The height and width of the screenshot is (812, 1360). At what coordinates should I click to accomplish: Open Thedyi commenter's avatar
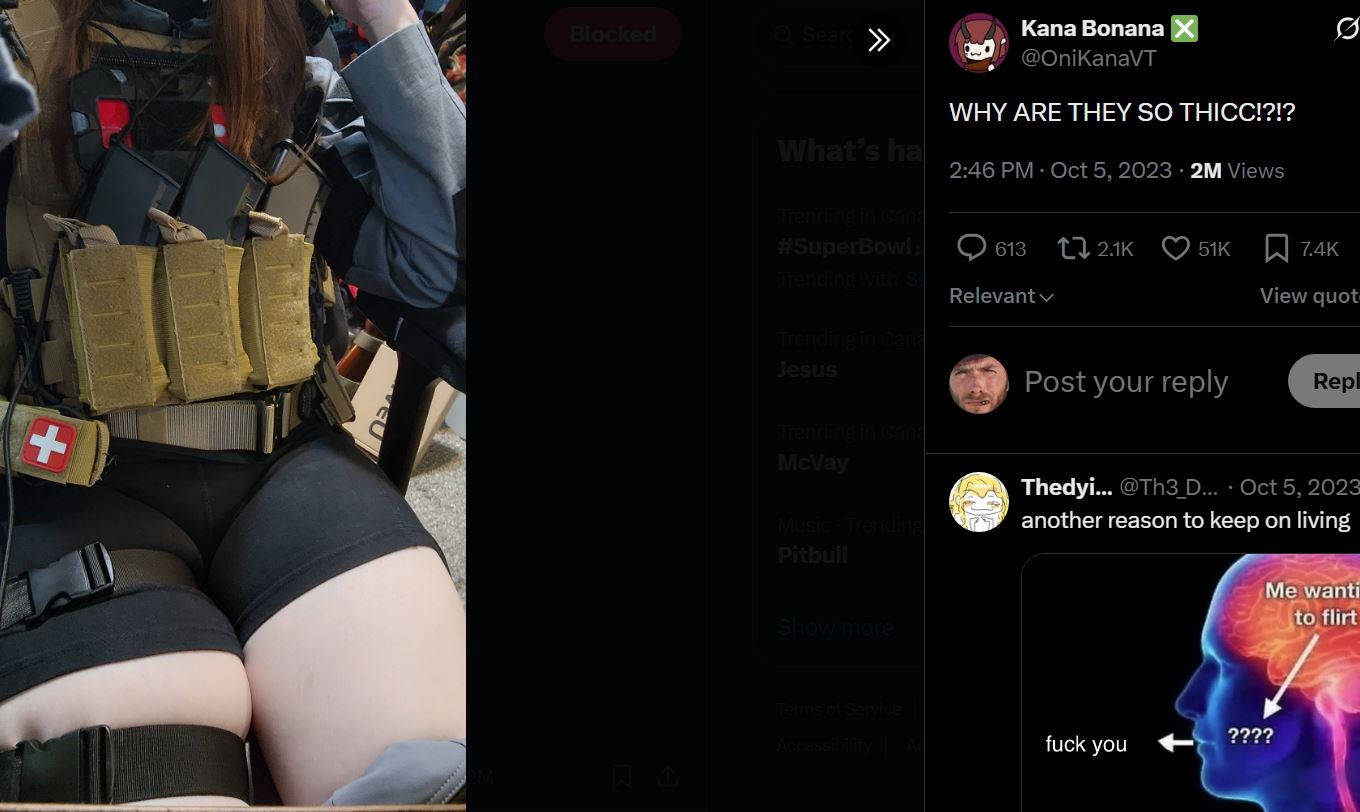(x=978, y=502)
